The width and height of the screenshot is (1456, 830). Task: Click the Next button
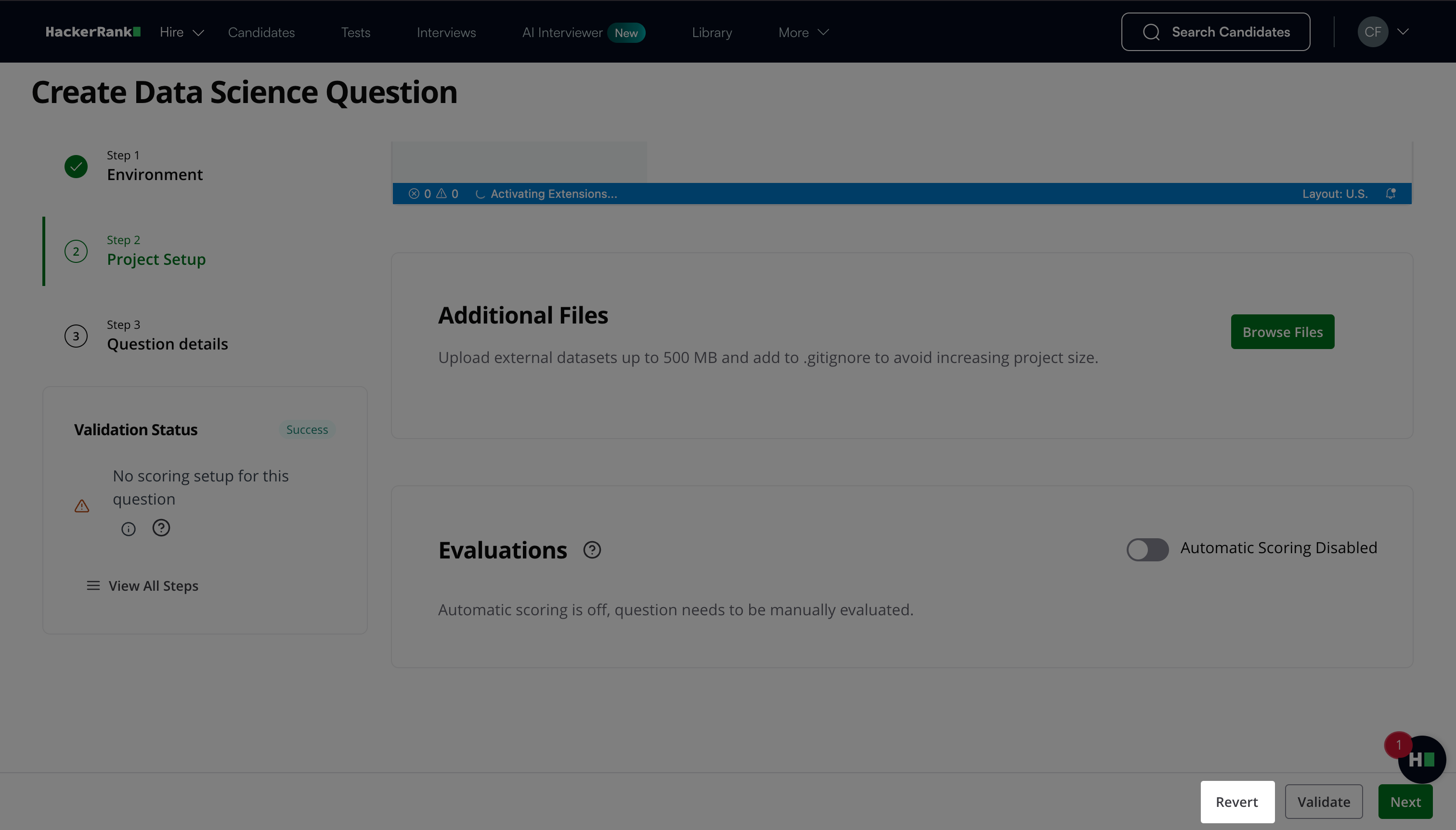[x=1404, y=802]
